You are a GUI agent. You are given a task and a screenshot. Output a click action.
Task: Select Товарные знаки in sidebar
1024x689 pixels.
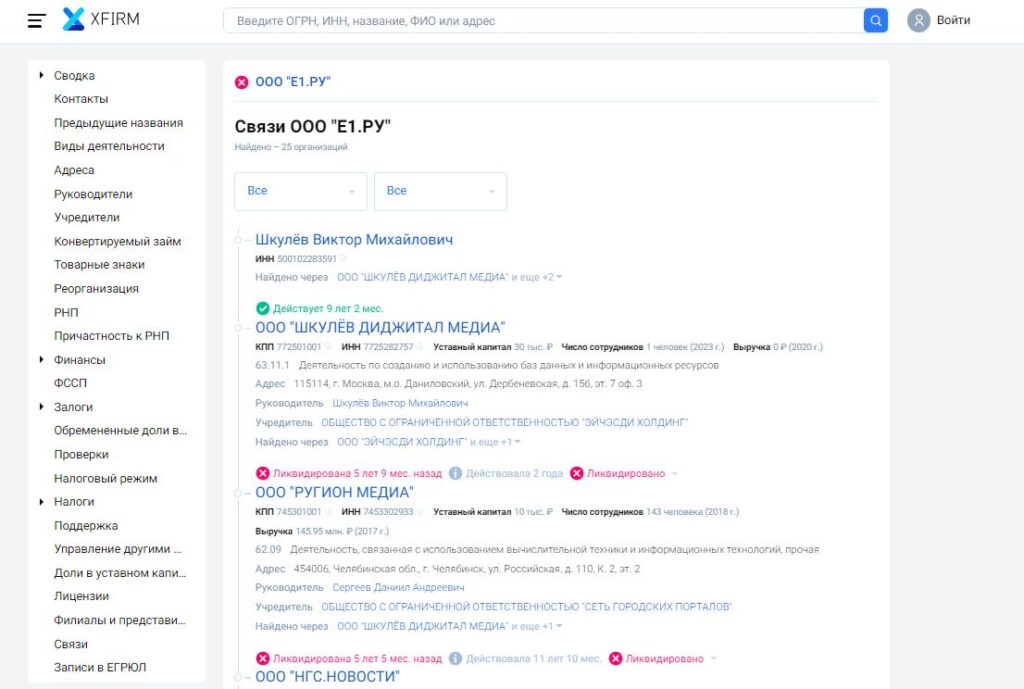coord(99,265)
